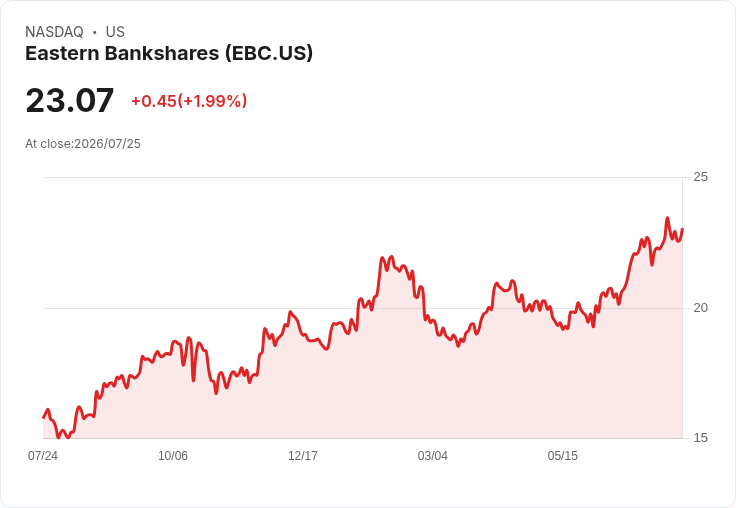Select the 07/24 date on the time axis

pos(43,456)
